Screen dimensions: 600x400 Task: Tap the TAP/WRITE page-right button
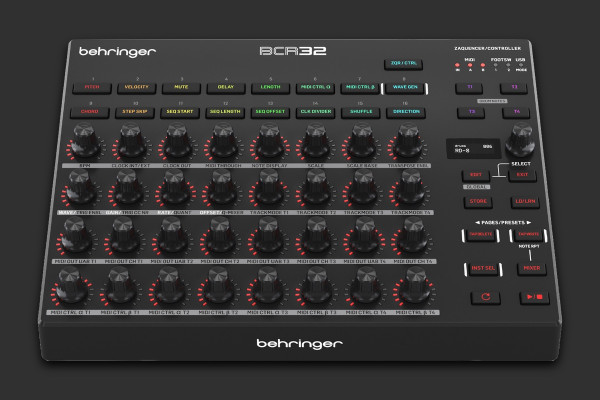(x=528, y=235)
